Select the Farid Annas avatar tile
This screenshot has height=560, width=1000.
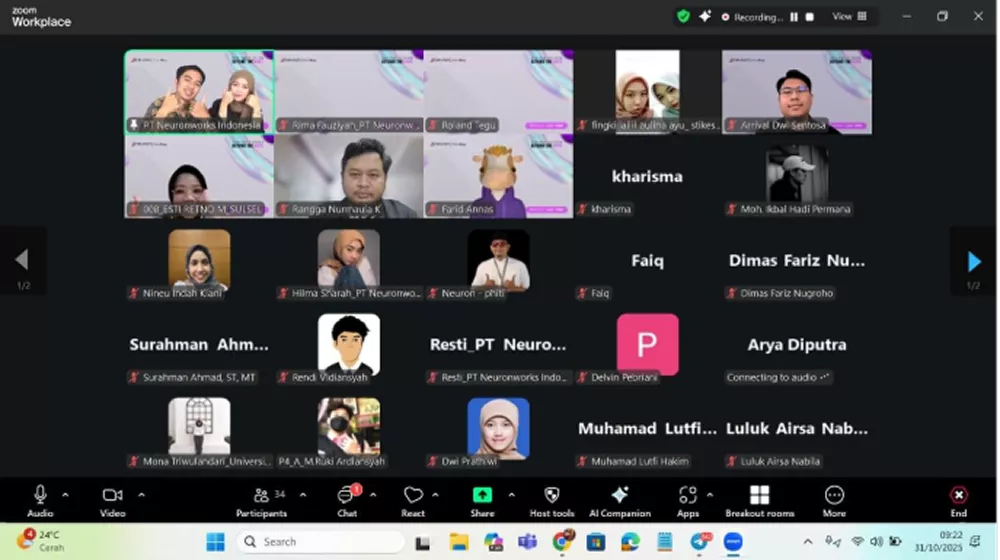(x=498, y=176)
